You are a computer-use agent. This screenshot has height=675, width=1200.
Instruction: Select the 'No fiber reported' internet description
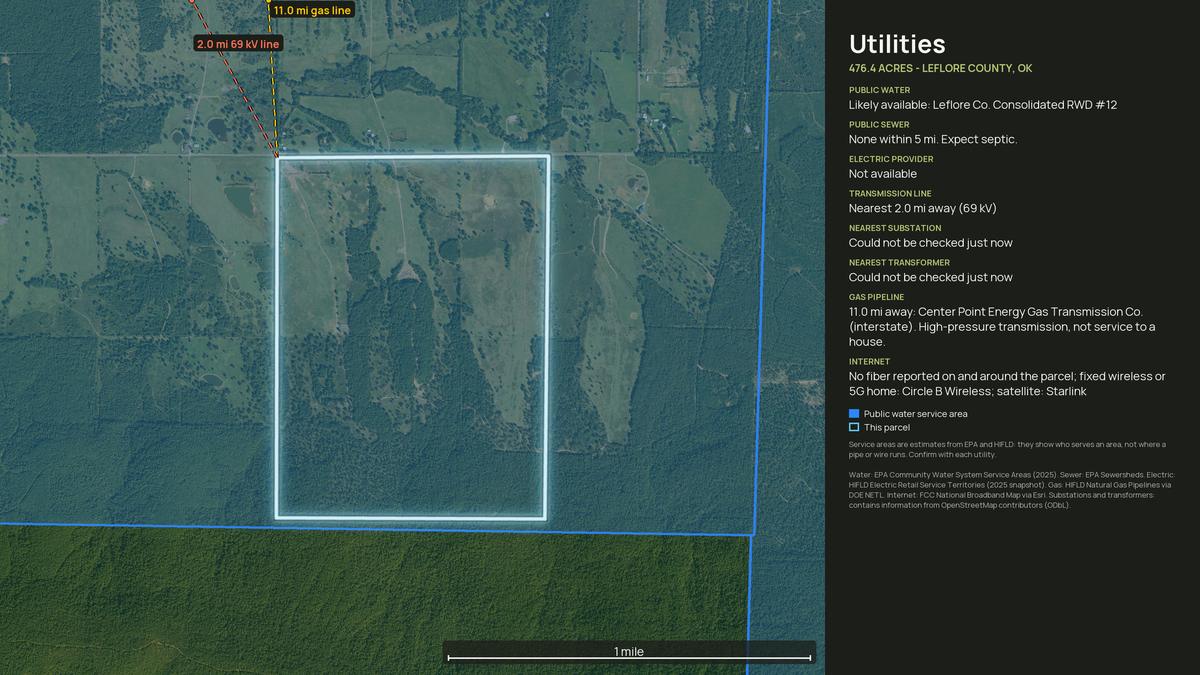click(x=1007, y=384)
